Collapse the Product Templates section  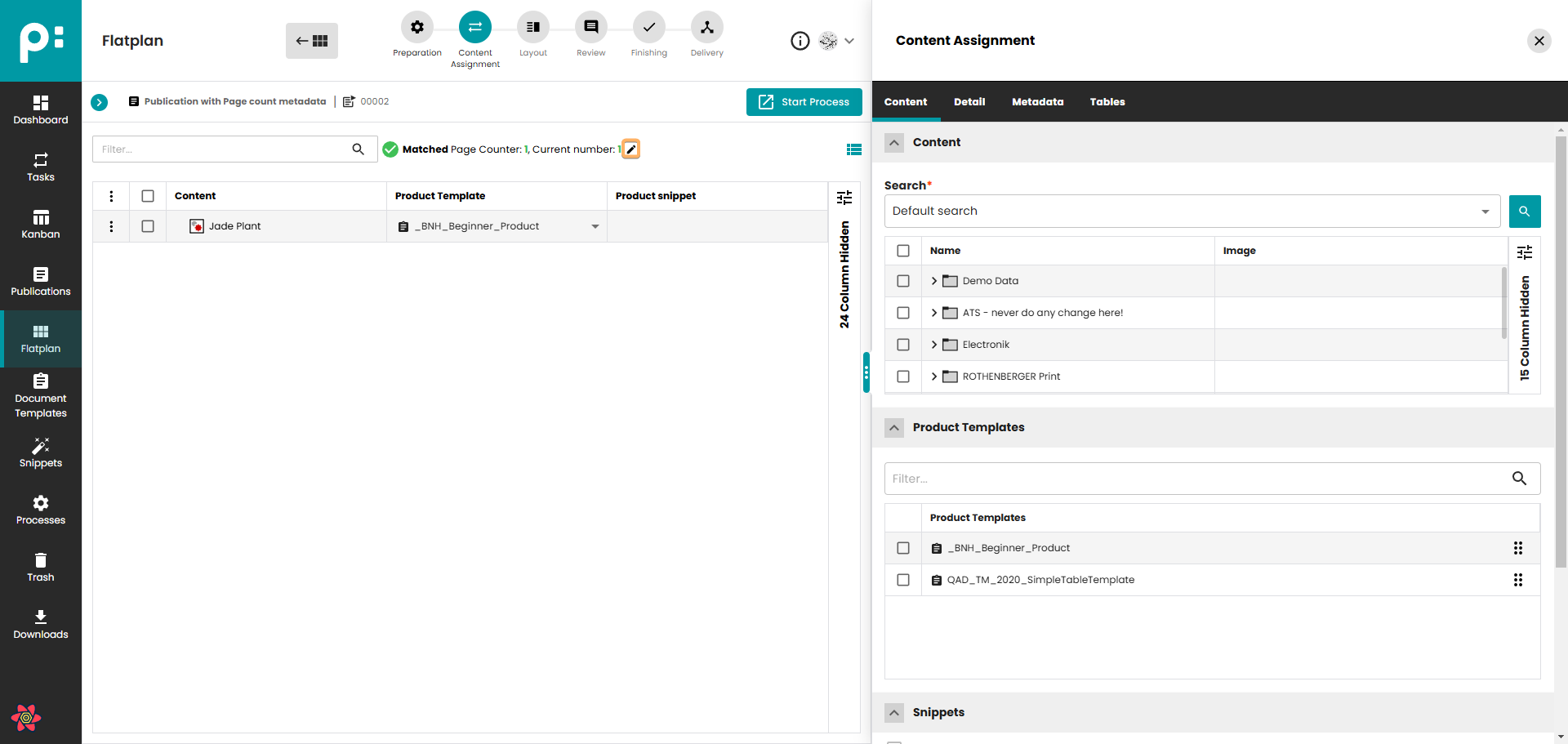894,428
